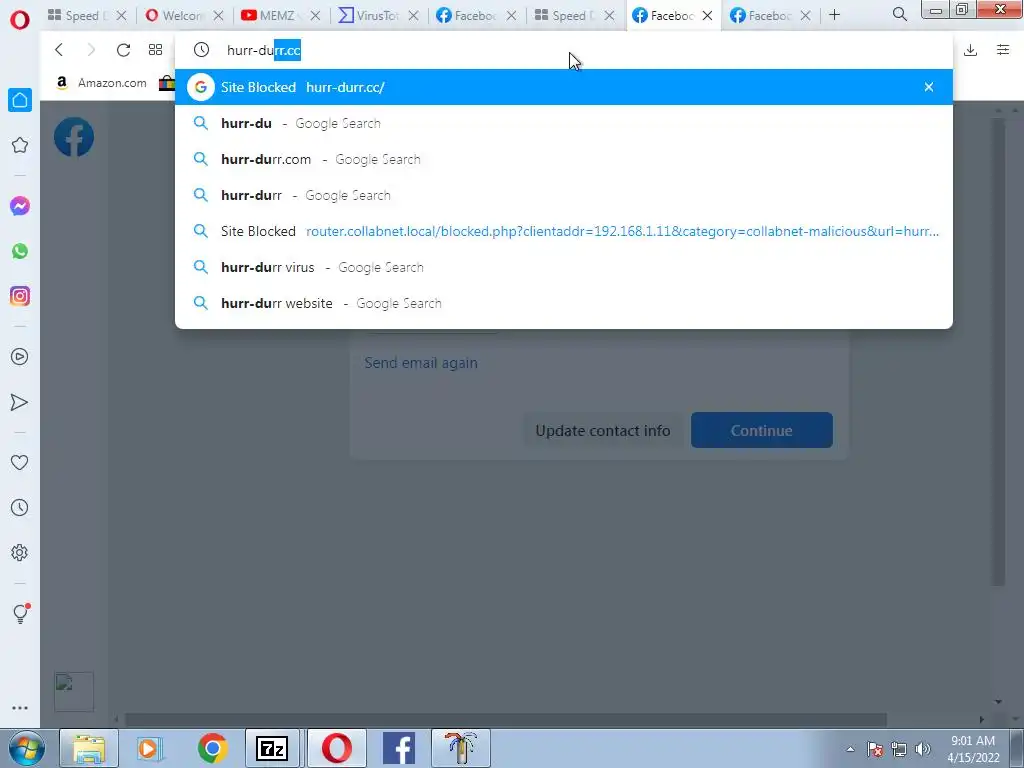The image size is (1024, 768).
Task: Open the Downloads icon in toolbar
Action: pyautogui.click(x=970, y=50)
